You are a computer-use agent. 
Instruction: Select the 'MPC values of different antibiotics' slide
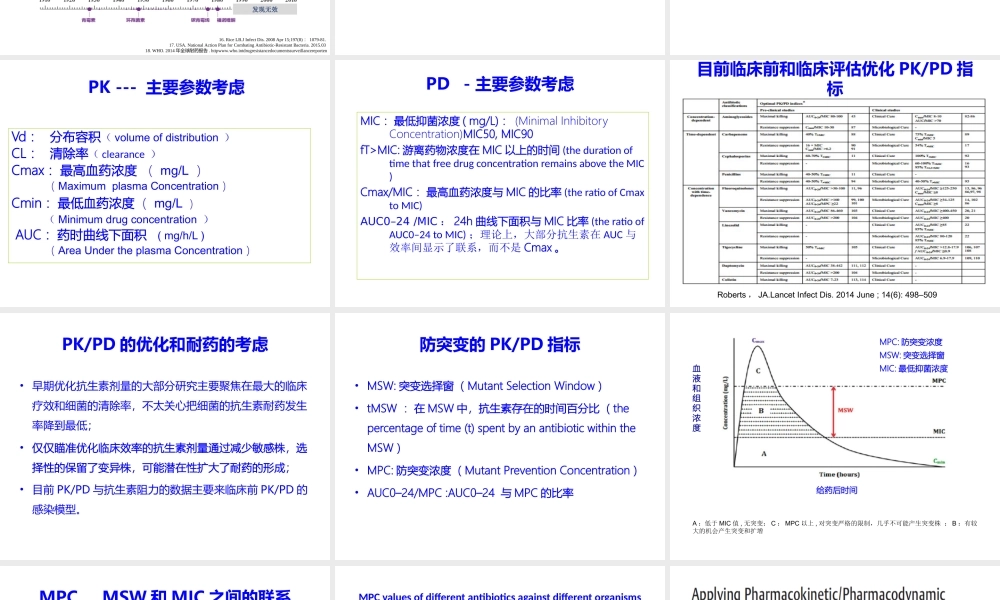click(x=500, y=583)
